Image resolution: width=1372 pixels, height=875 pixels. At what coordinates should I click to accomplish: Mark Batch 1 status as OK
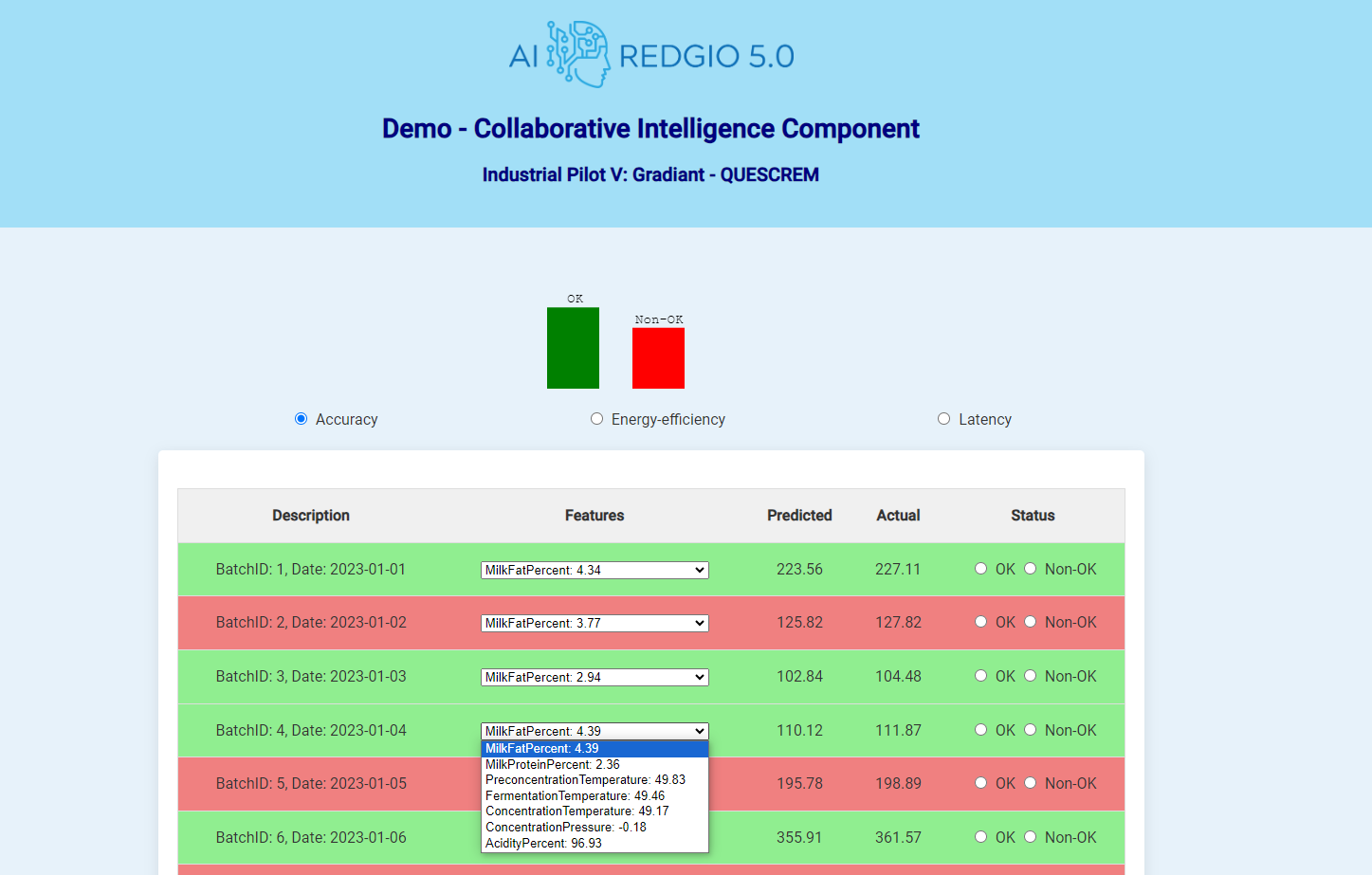pos(981,569)
